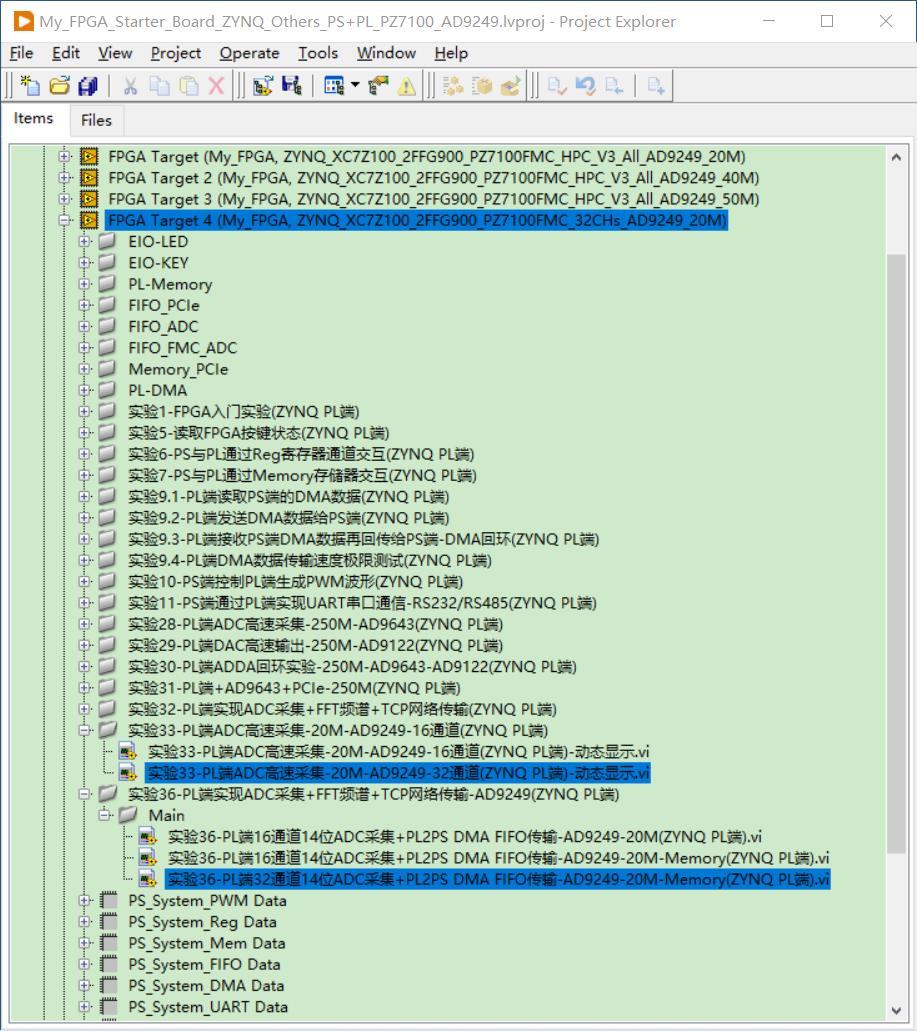Select the Memory_PCIe folder
This screenshot has height=1031, width=917.
(178, 370)
